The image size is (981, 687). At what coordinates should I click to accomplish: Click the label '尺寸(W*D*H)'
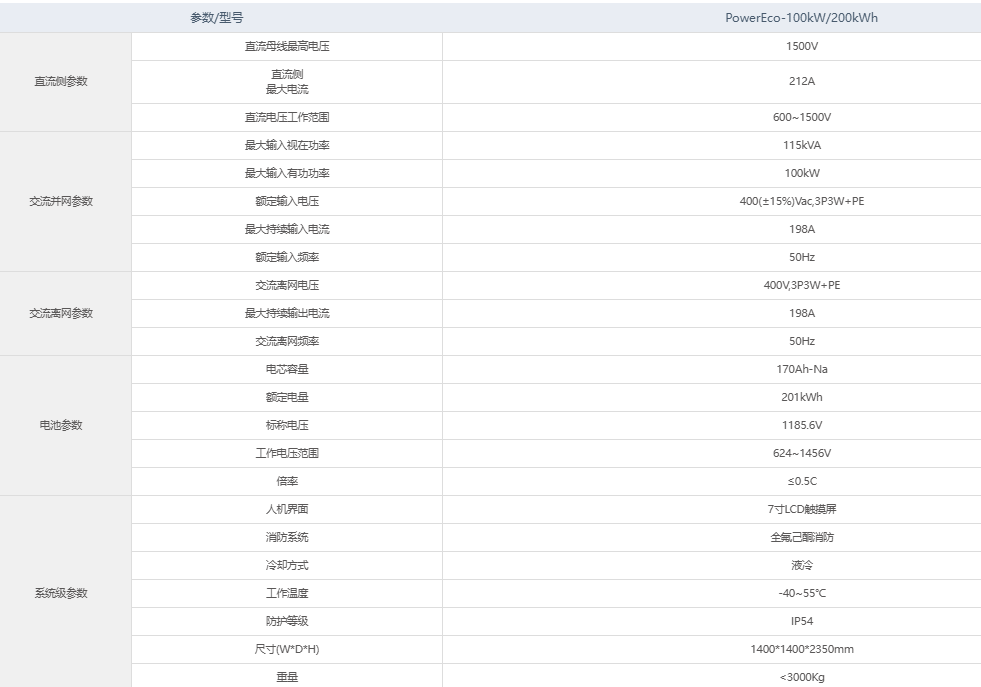click(x=287, y=650)
